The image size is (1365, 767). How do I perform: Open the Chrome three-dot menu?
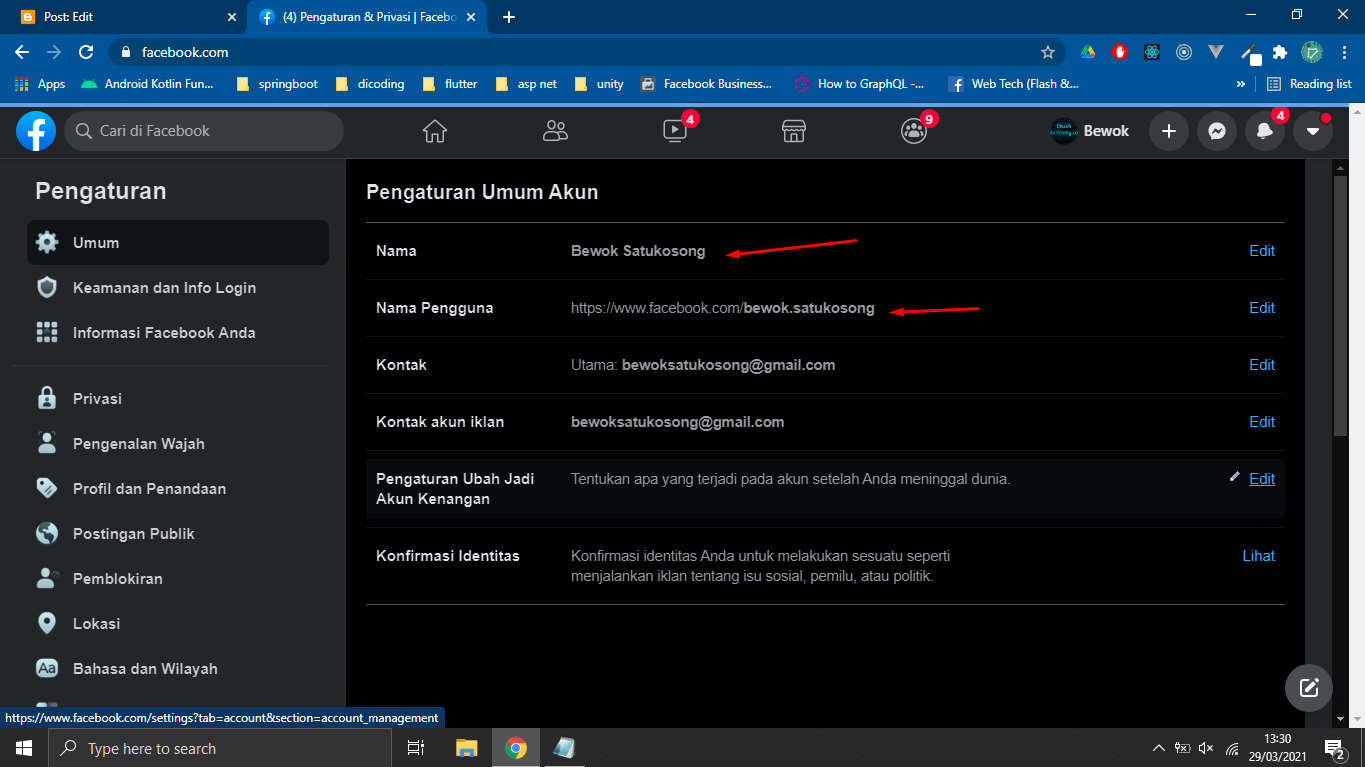click(x=1343, y=52)
